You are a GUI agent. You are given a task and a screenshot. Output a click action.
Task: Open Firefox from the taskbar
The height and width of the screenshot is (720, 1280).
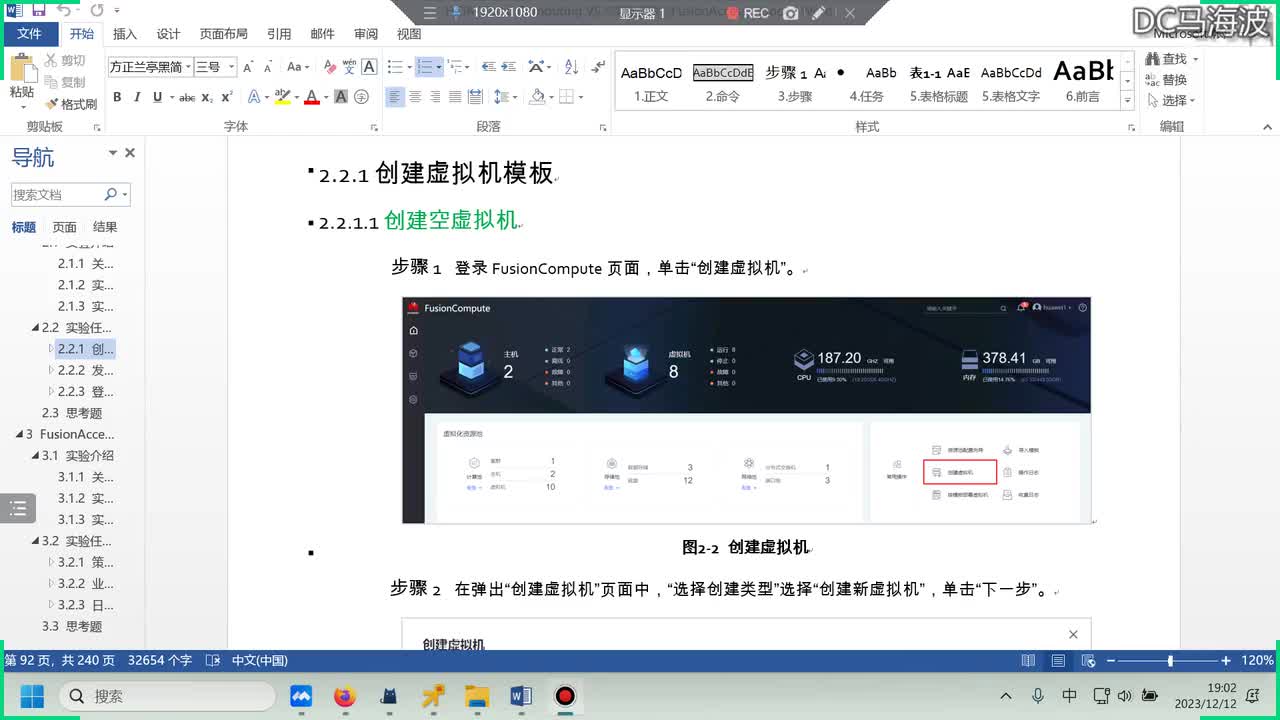345,696
